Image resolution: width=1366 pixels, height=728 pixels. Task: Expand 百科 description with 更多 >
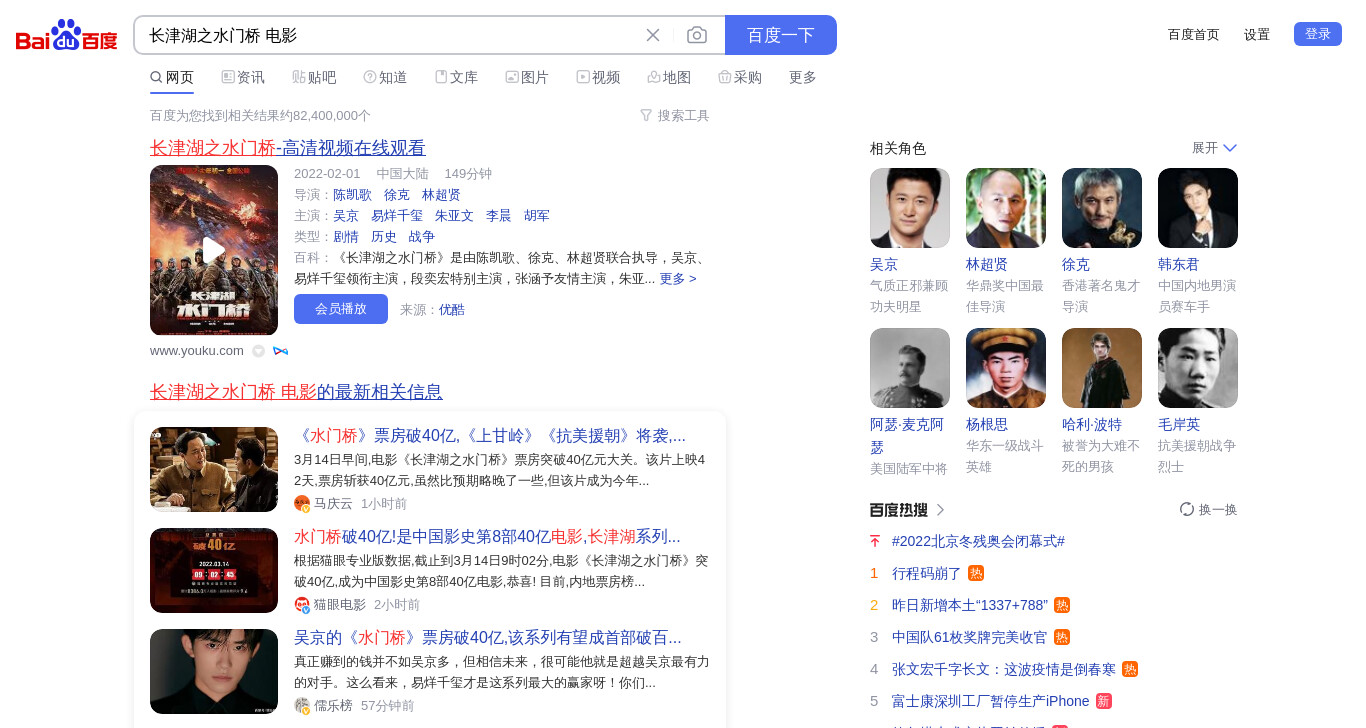click(678, 279)
